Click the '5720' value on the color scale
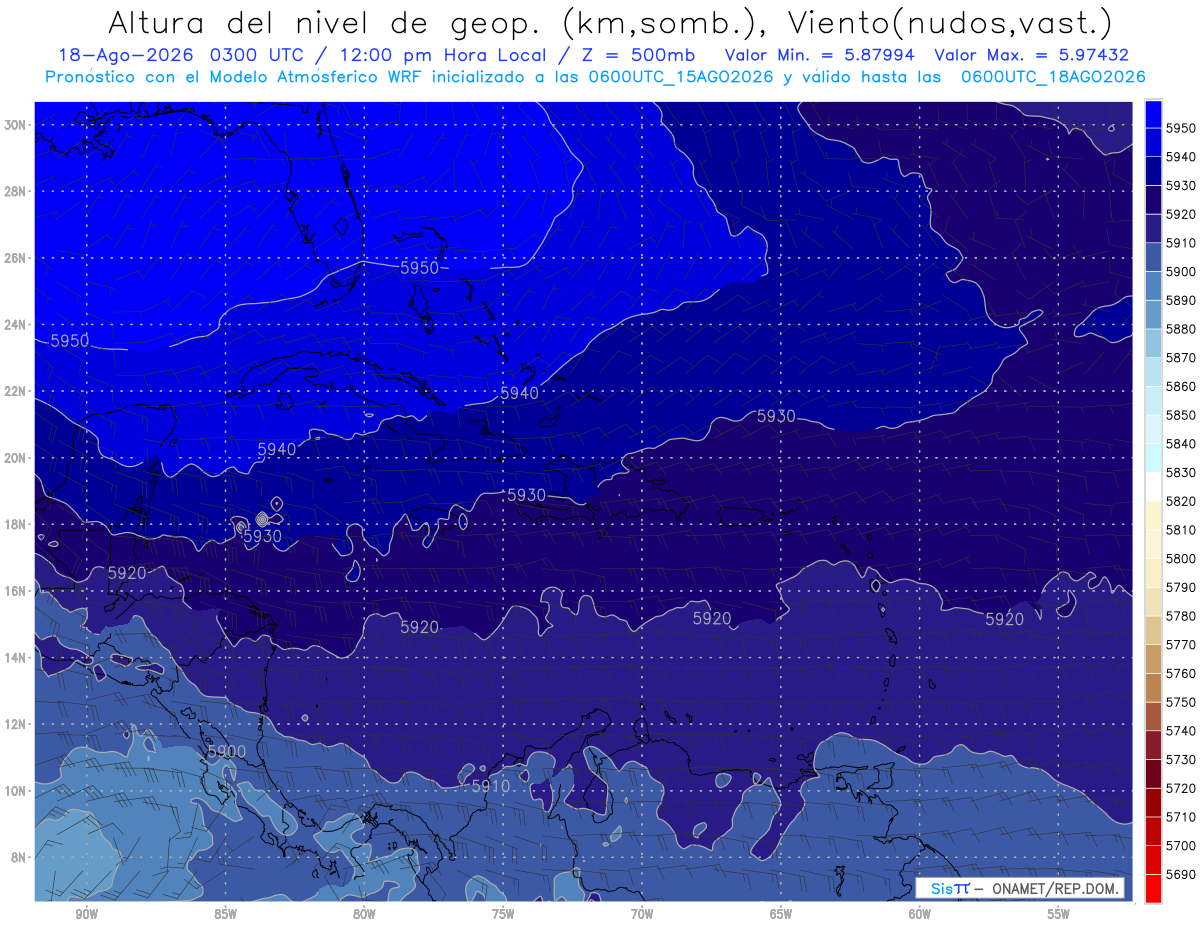Image resolution: width=1200 pixels, height=927 pixels. pos(1181,788)
